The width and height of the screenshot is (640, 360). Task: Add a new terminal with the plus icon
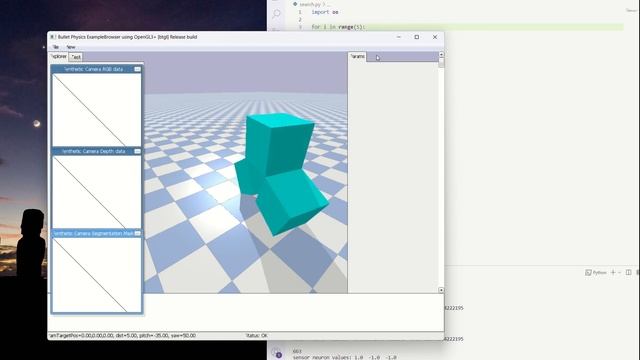coord(613,272)
